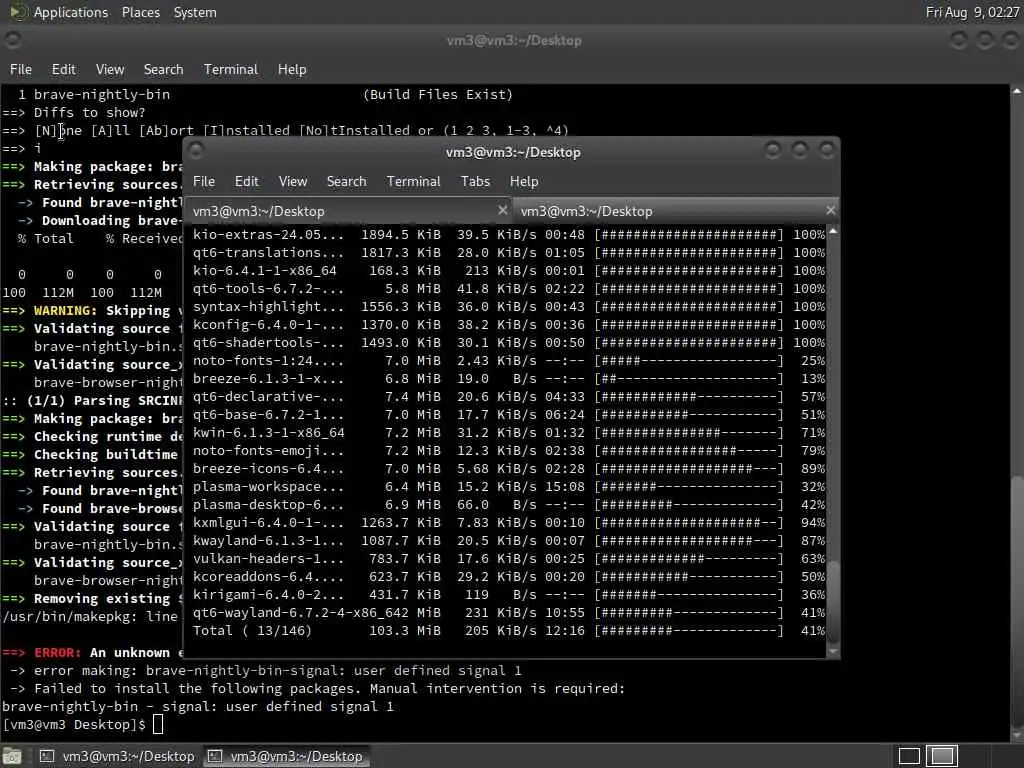Maximize the back terminal window
The height and width of the screenshot is (768, 1024).
coord(985,40)
